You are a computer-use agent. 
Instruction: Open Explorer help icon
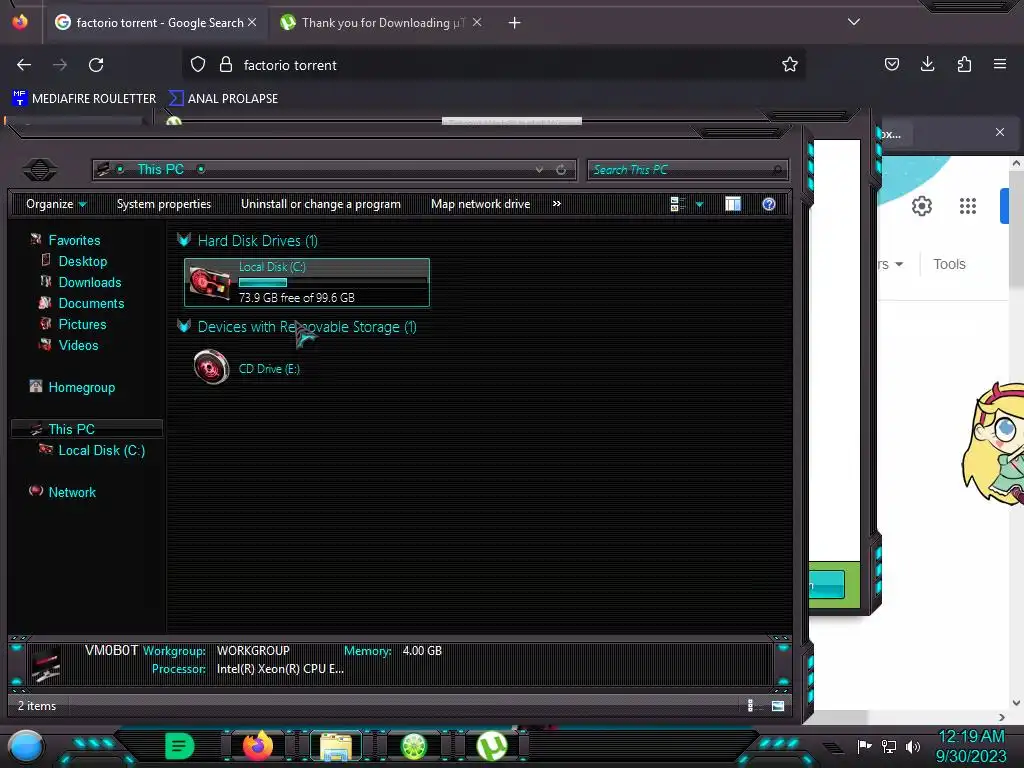click(x=769, y=204)
